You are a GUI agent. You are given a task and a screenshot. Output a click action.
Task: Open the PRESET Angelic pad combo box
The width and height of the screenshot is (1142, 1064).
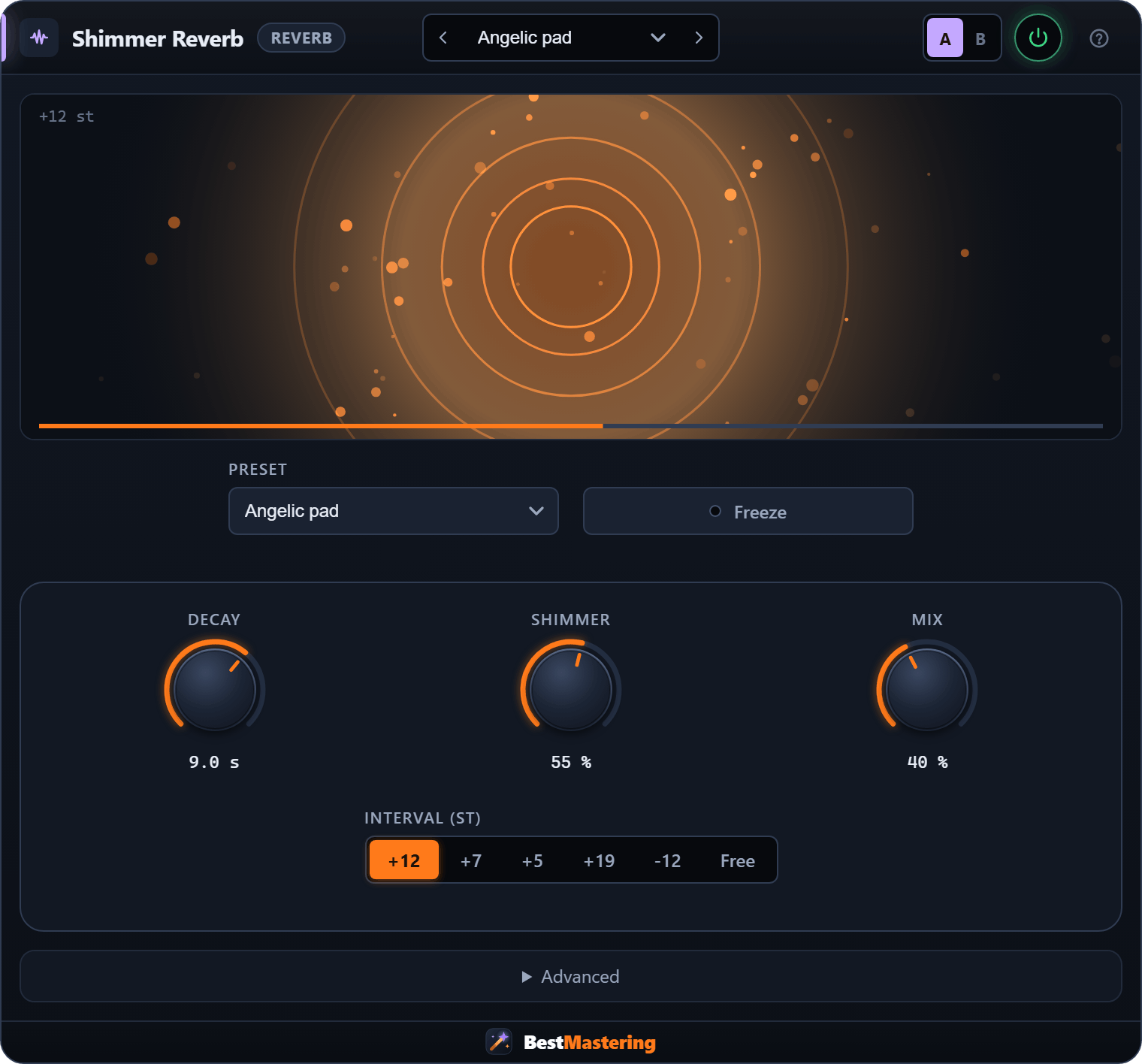(394, 511)
